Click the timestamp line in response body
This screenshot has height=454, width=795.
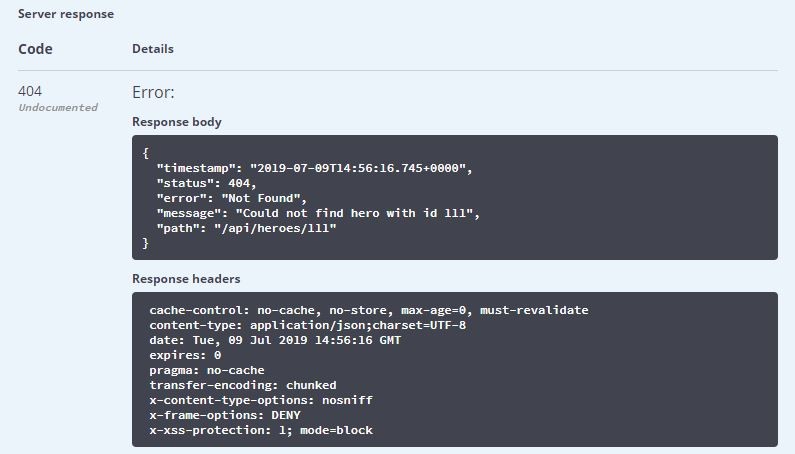tap(314, 168)
